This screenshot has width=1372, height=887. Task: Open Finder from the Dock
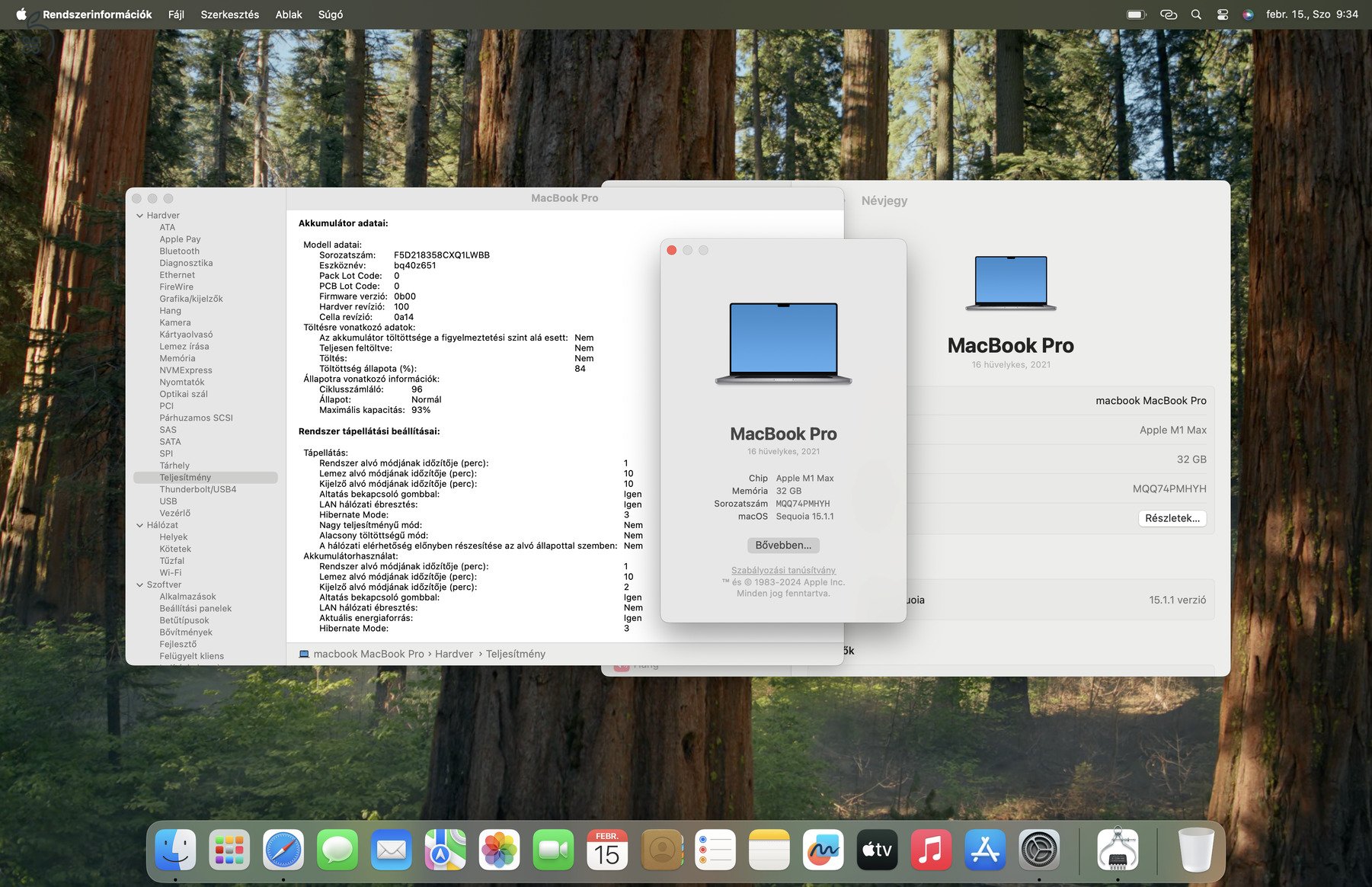(x=175, y=850)
